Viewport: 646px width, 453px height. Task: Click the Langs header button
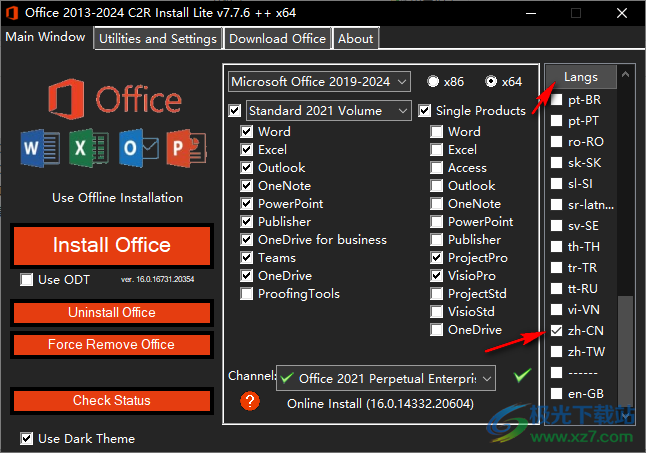[581, 77]
